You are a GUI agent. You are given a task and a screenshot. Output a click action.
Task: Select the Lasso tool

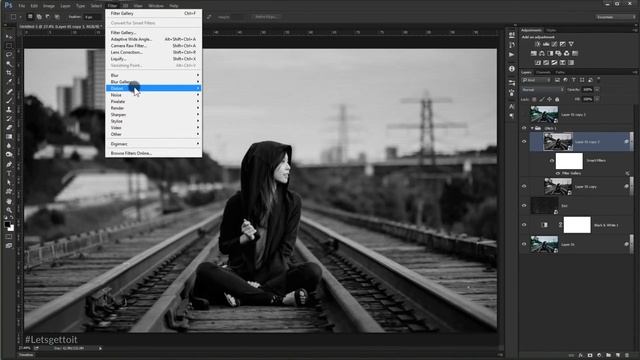(x=9, y=55)
